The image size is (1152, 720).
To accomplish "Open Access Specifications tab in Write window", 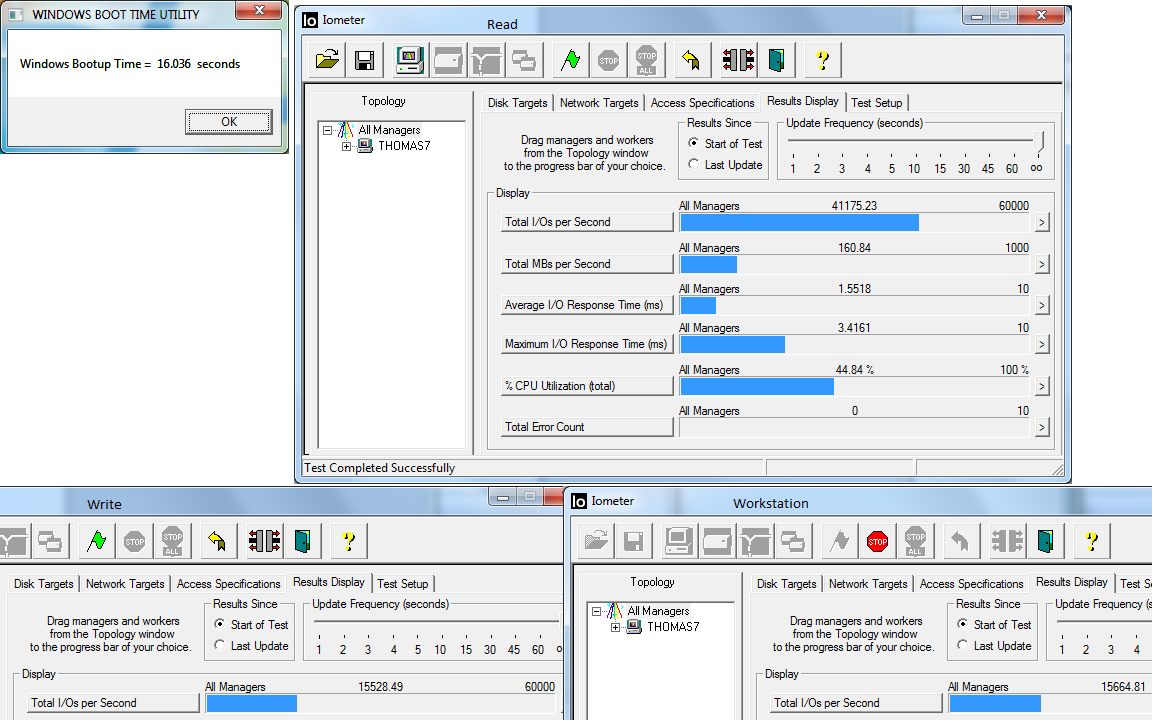I will pos(228,584).
